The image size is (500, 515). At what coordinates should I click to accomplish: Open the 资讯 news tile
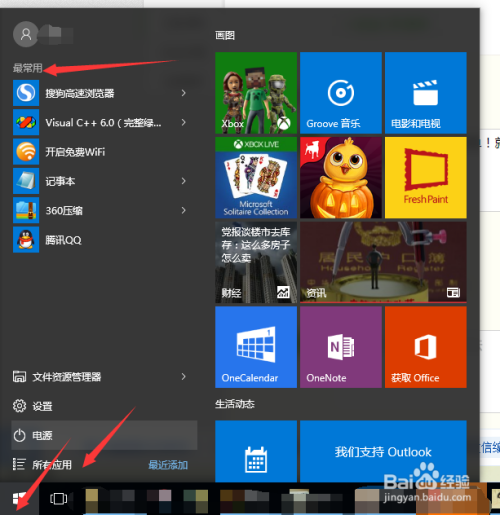coord(383,262)
